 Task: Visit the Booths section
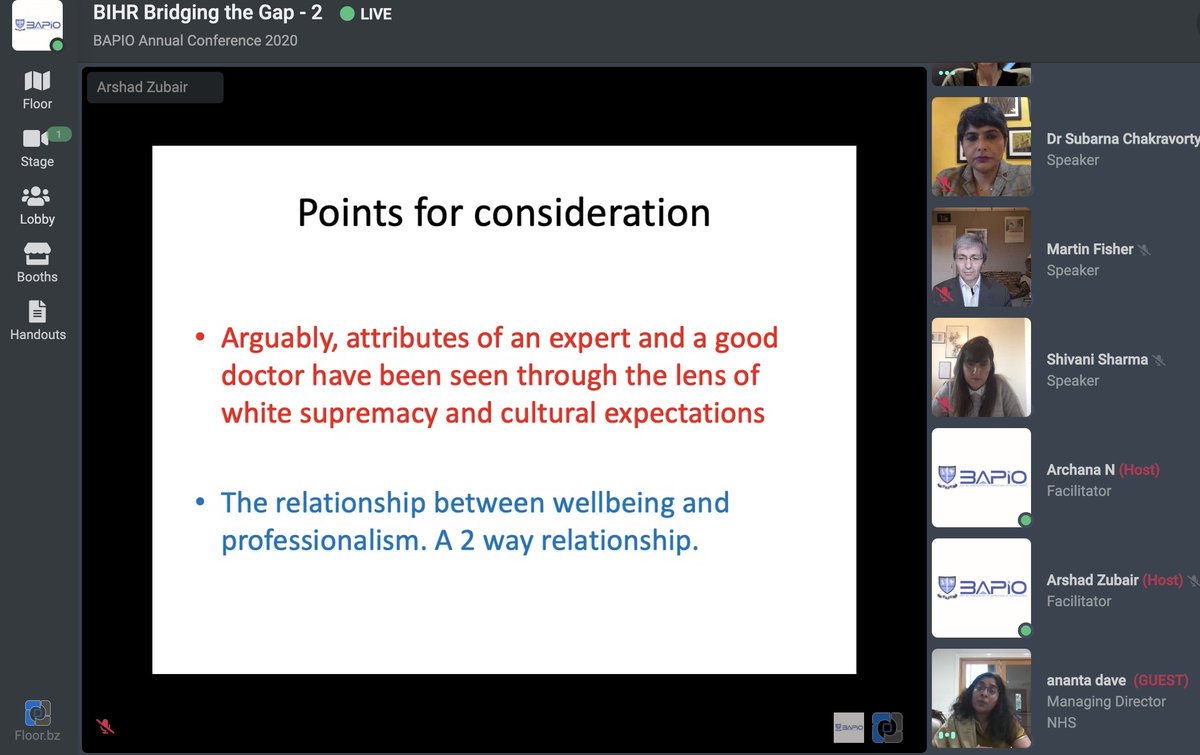click(38, 263)
